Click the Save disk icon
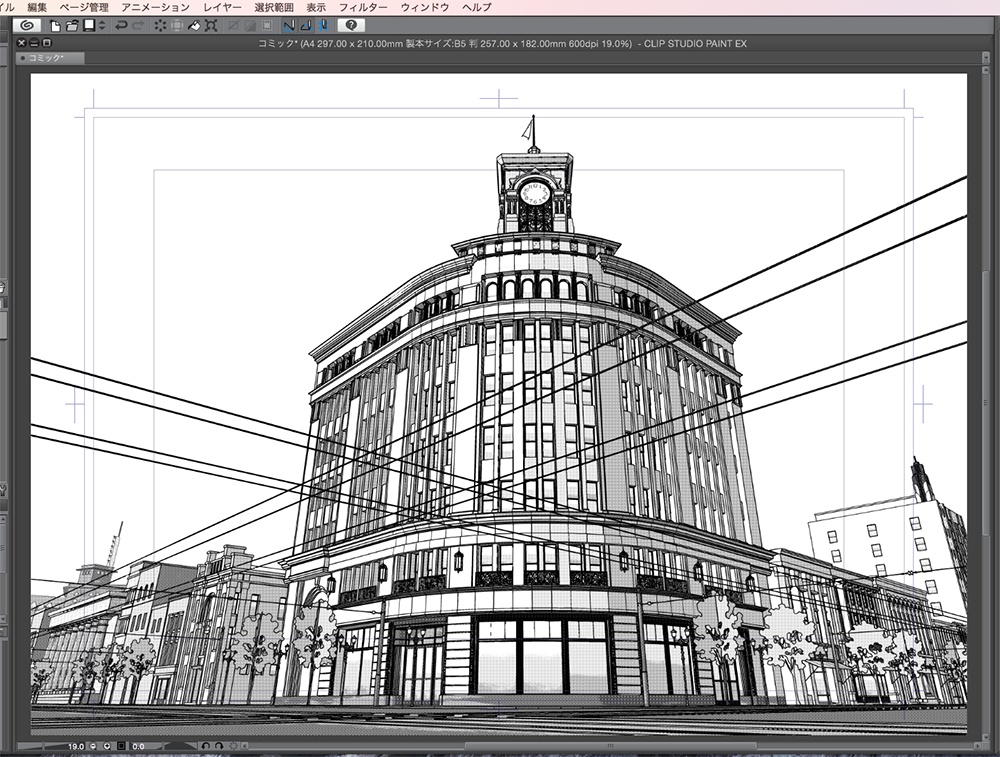The image size is (1000, 757). coord(89,25)
